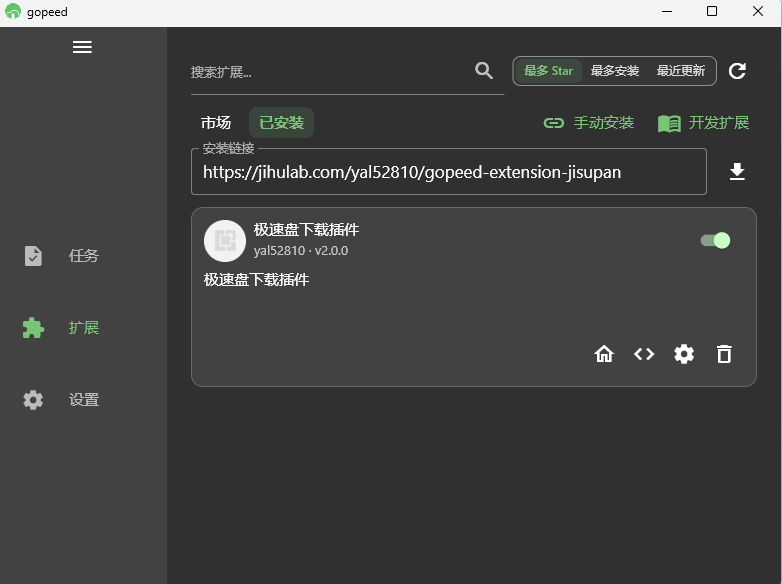Switch to the 已安装 tab
Image resolution: width=782 pixels, height=584 pixels.
282,123
